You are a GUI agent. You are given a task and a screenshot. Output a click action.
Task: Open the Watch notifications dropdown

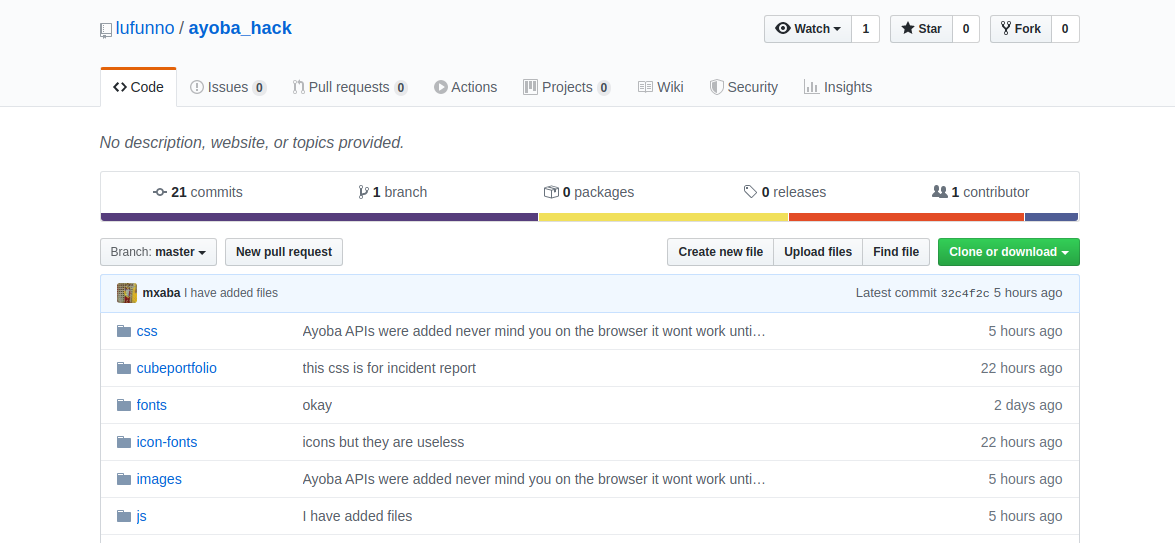point(808,29)
